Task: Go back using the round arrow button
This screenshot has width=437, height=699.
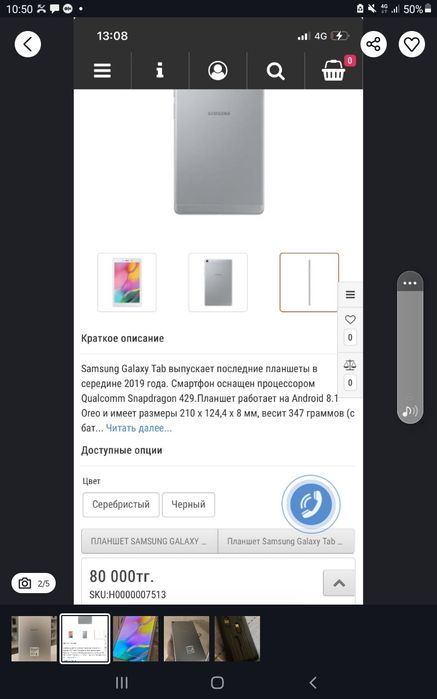Action: pyautogui.click(x=28, y=44)
